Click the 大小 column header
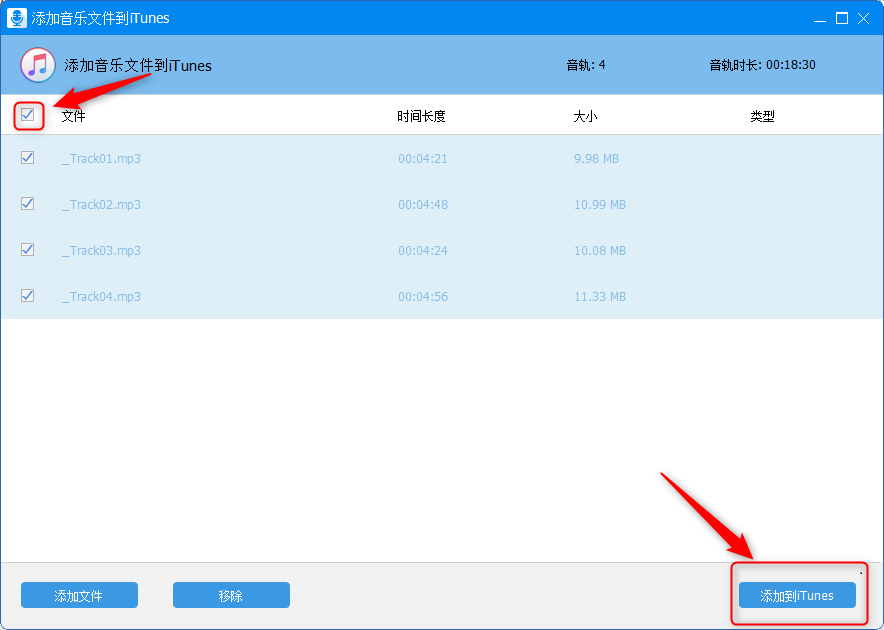 [x=585, y=116]
